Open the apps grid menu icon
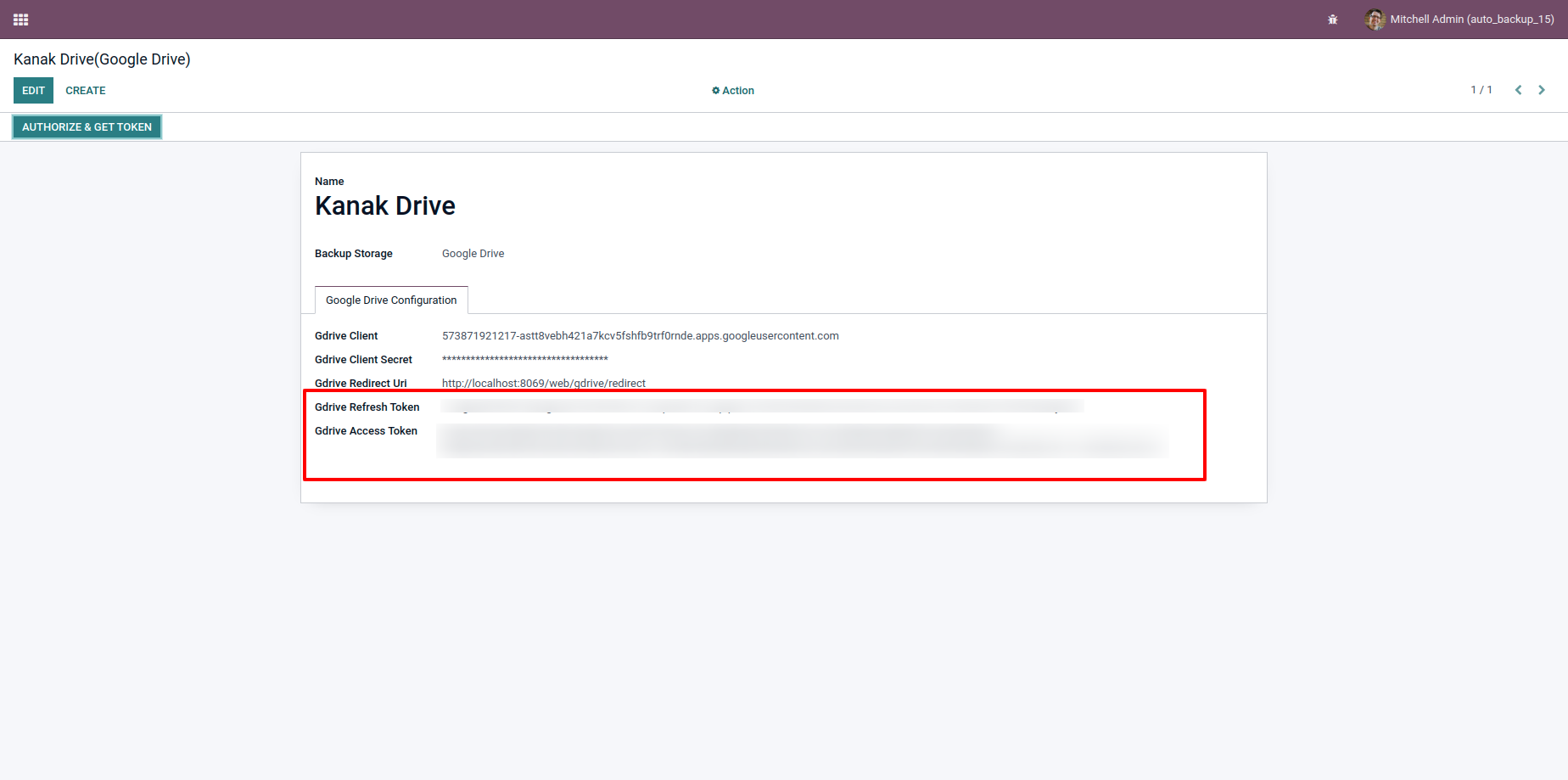Image resolution: width=1568 pixels, height=780 pixels. click(21, 20)
